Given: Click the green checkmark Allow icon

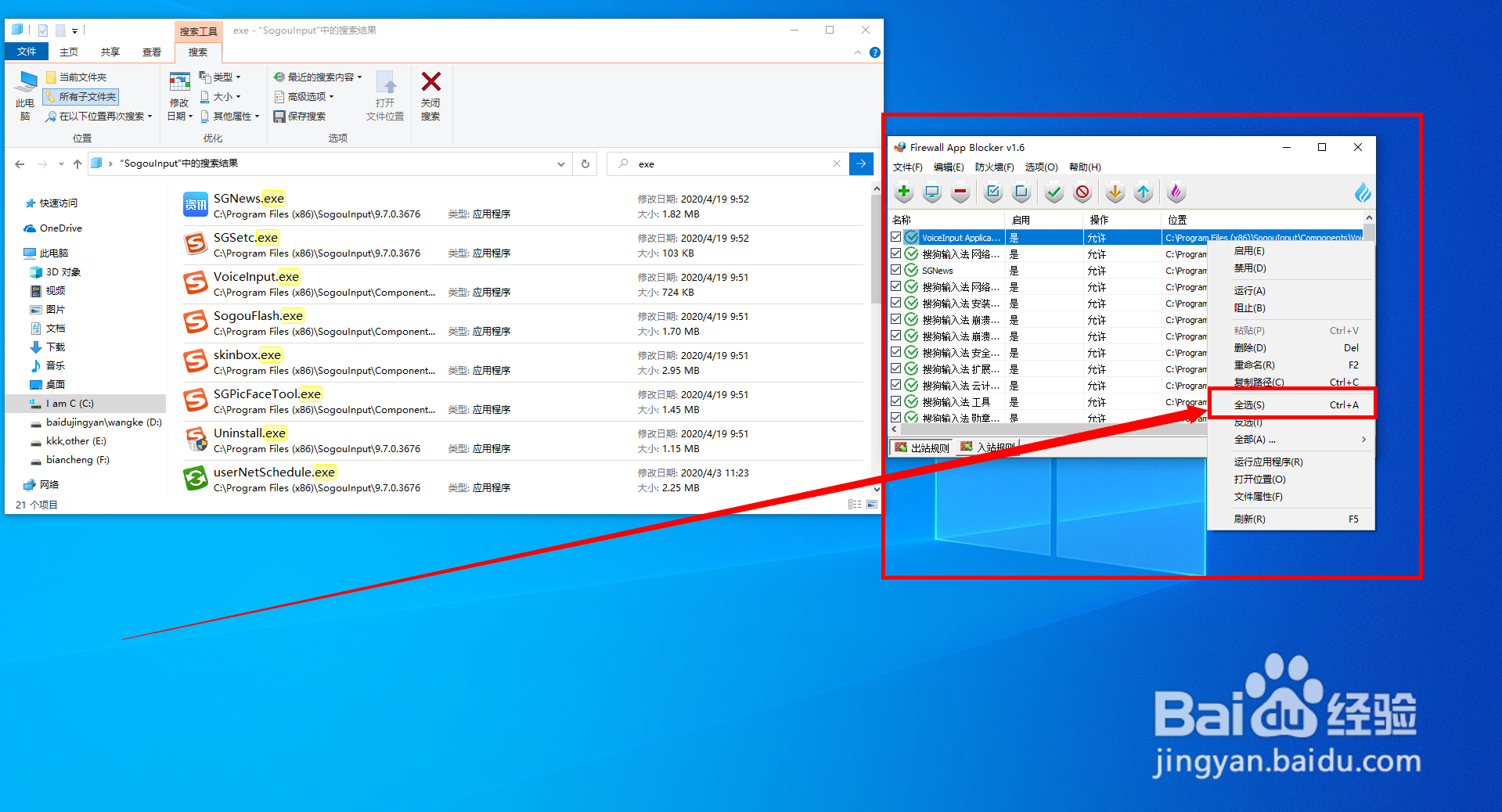Looking at the screenshot, I should pos(1054,192).
